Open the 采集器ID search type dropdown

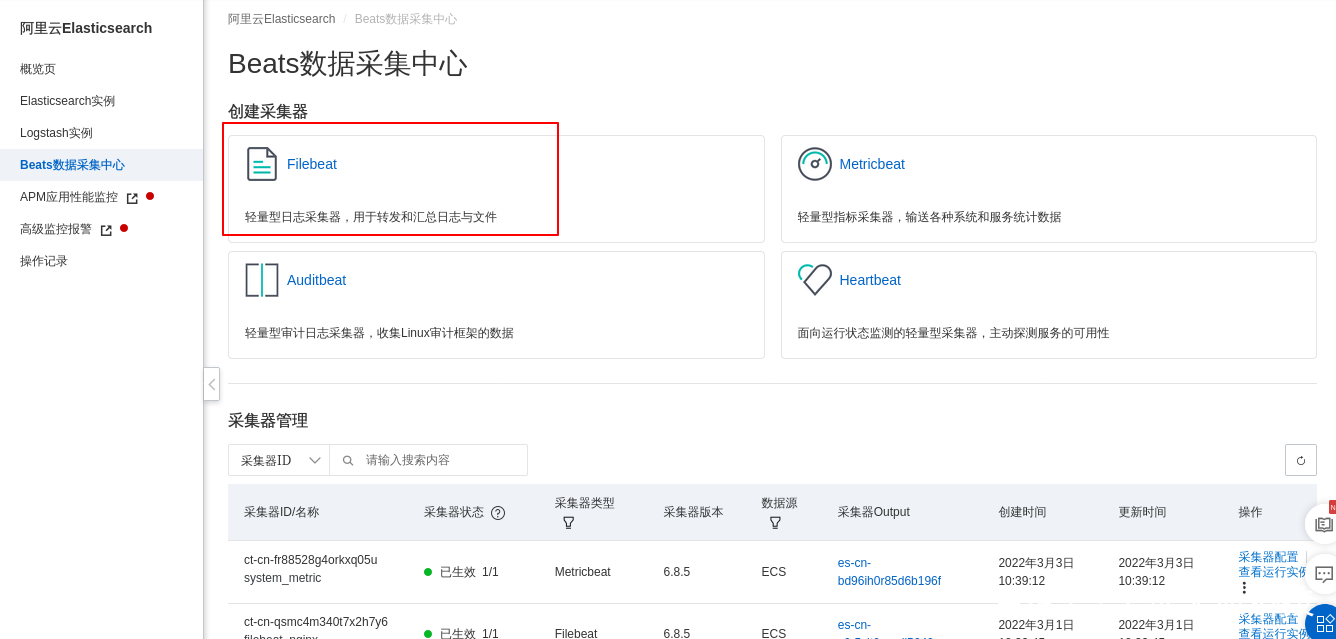279,460
